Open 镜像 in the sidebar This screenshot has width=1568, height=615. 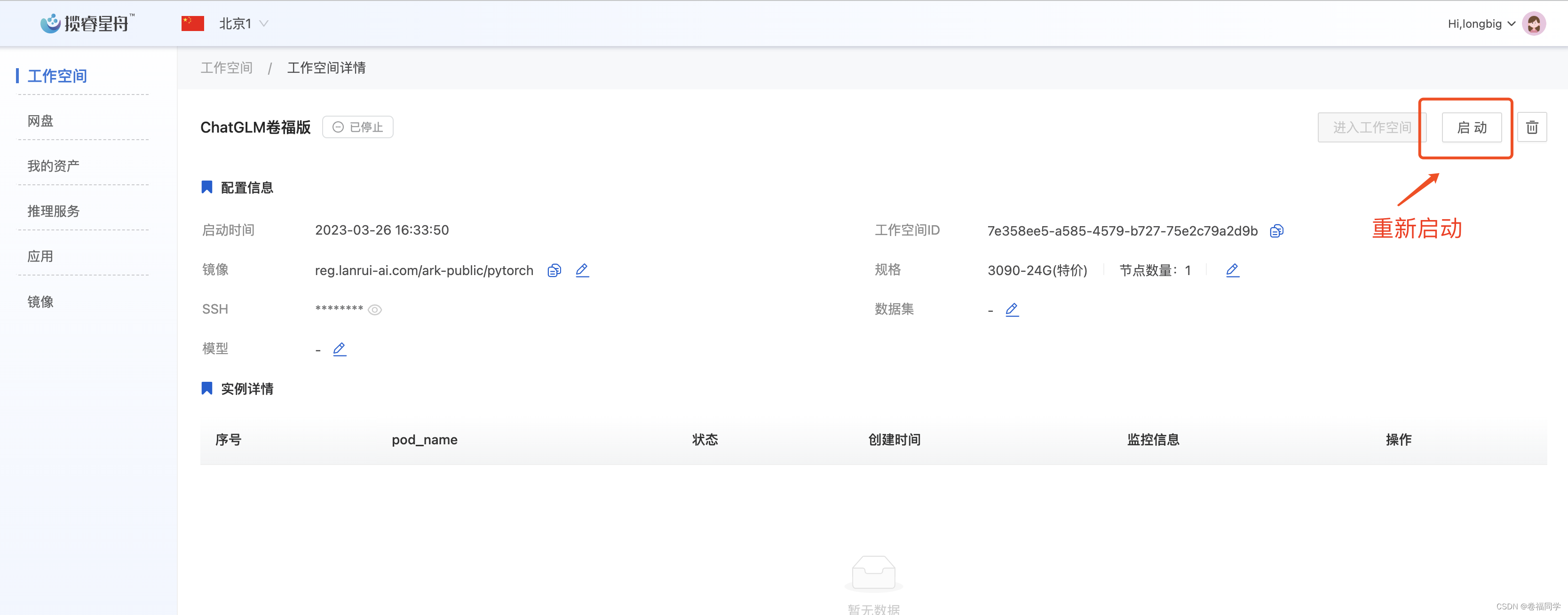coord(40,302)
